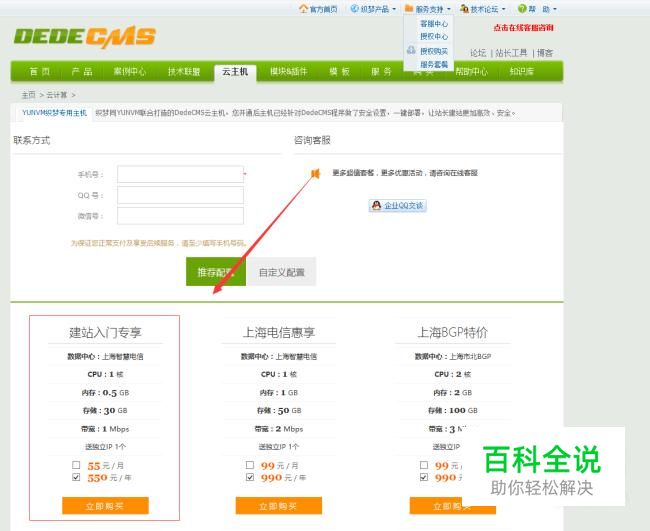Image resolution: width=650 pixels, height=531 pixels.
Task: Focus the 手机号 input field
Action: point(180,174)
